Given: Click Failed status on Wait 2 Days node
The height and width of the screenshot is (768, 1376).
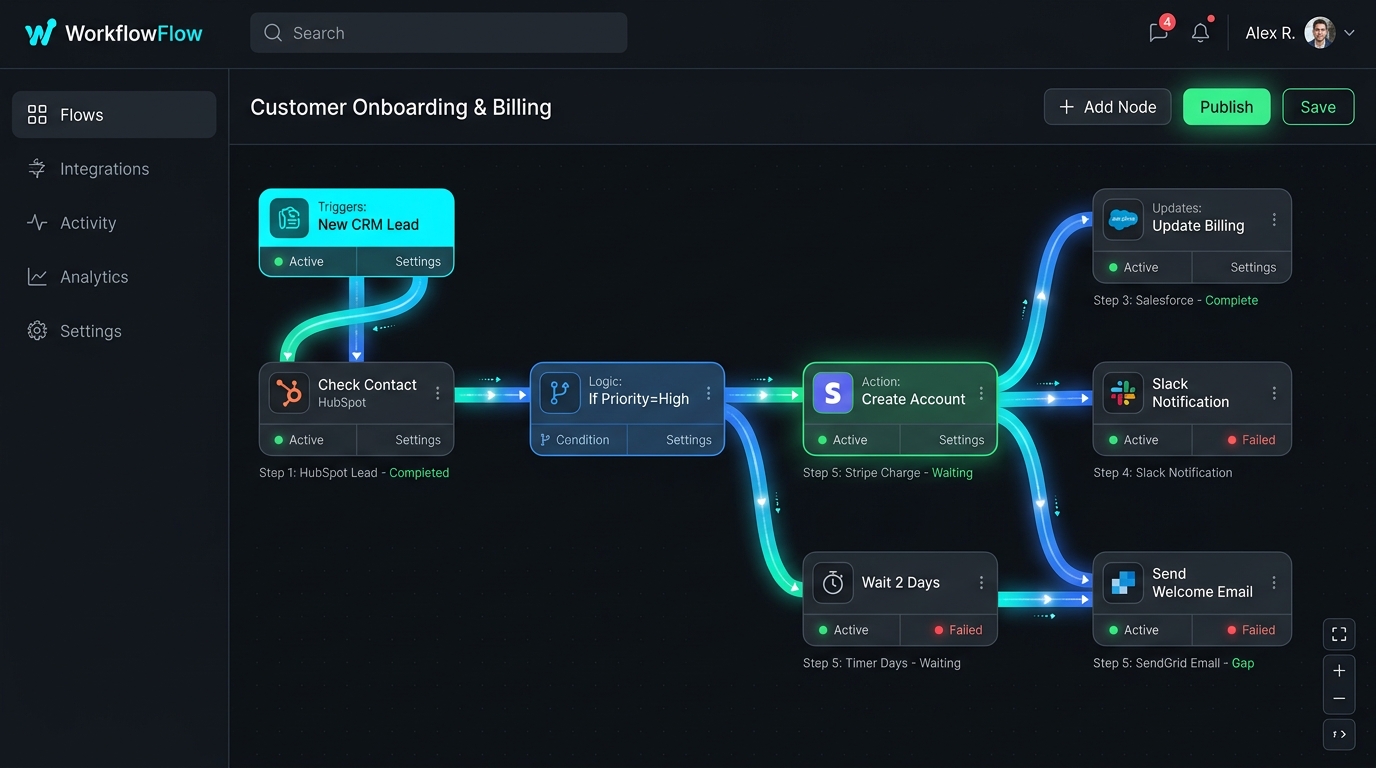Looking at the screenshot, I should [958, 630].
